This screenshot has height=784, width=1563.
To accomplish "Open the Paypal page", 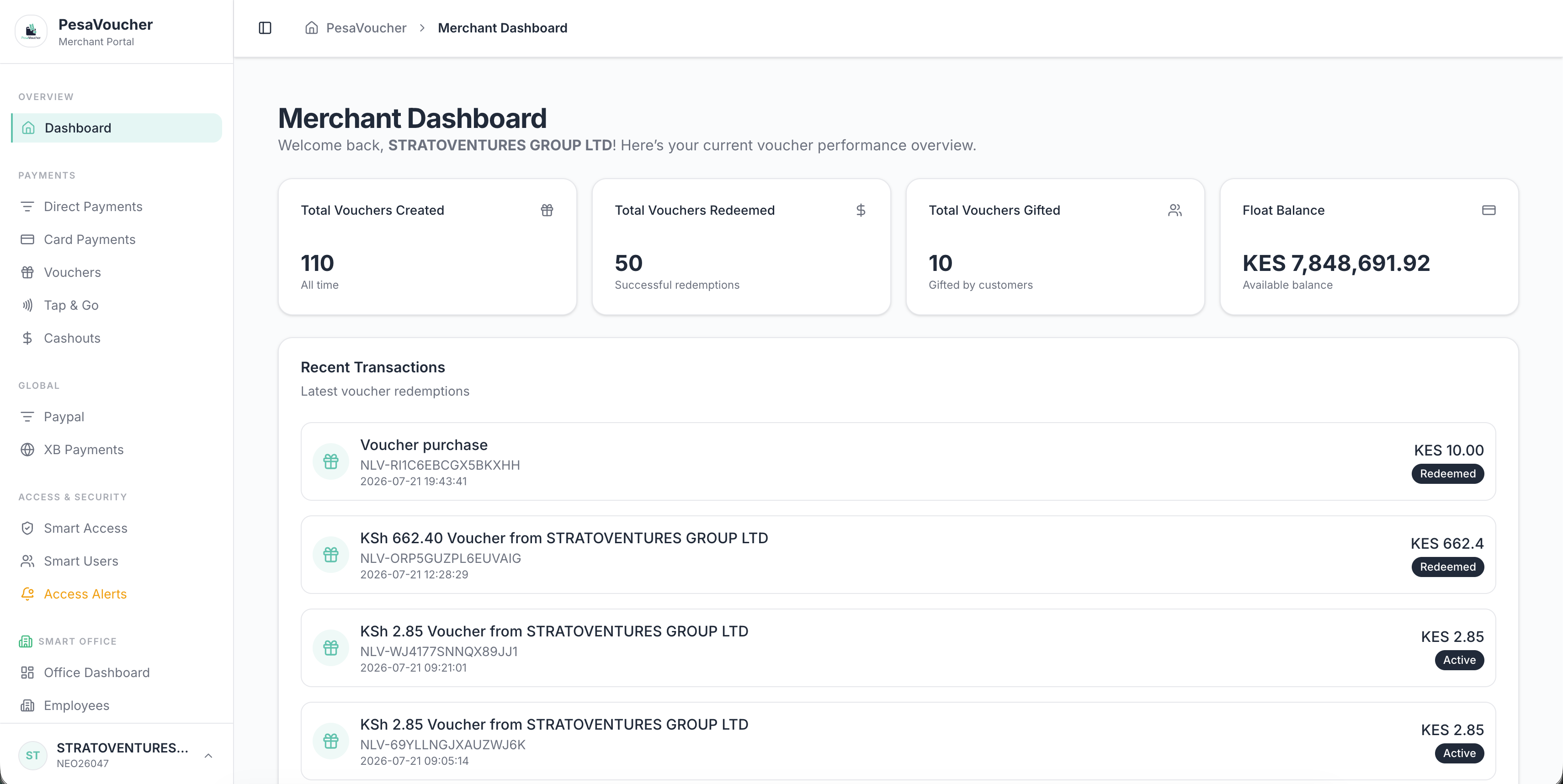I will coord(117,417).
